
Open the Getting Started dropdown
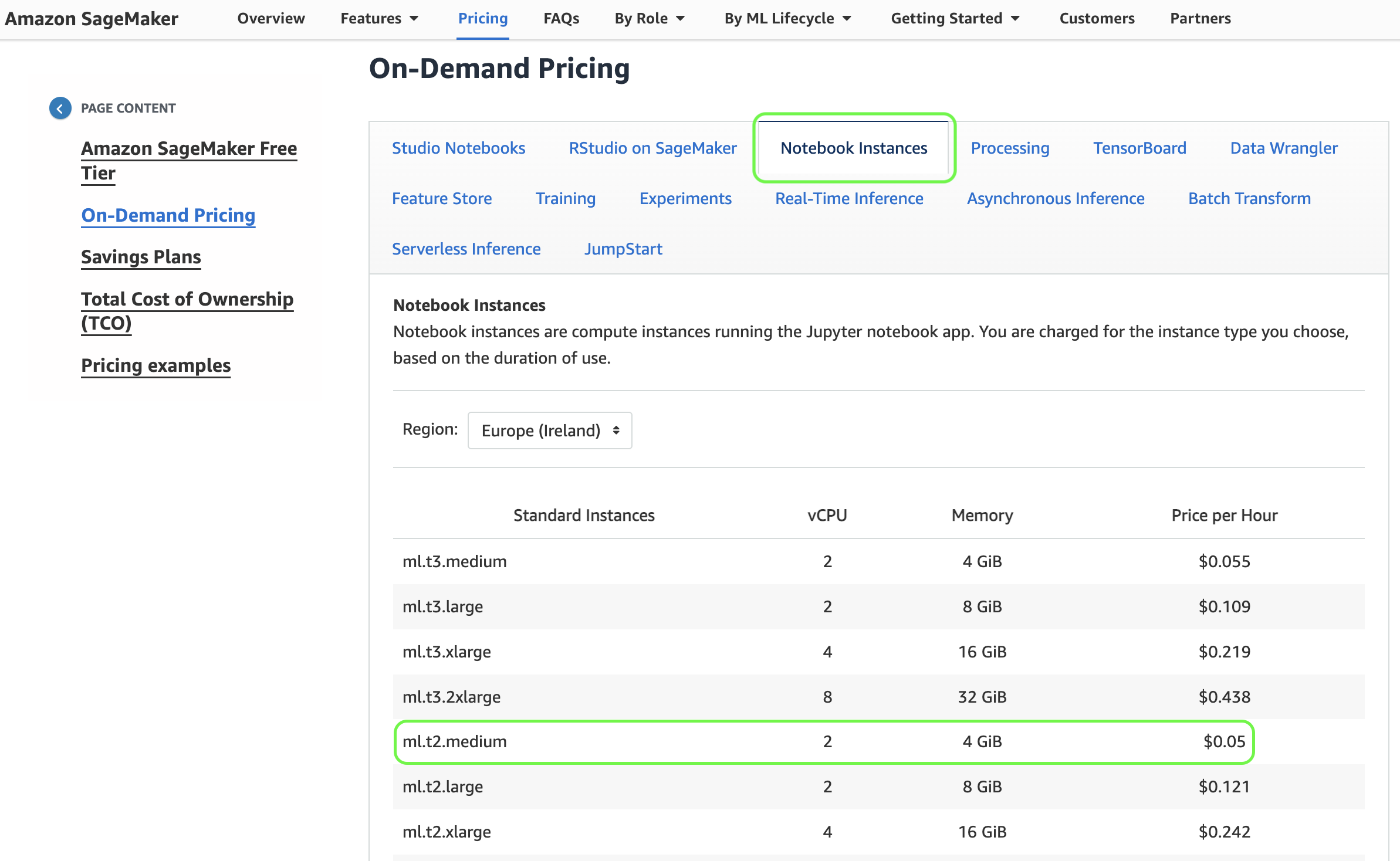point(955,18)
